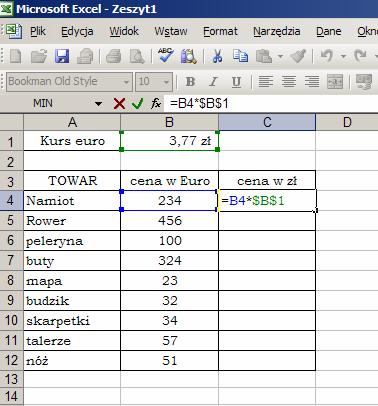Paste with clipboard icon
378x406 pixels.
pos(264,56)
